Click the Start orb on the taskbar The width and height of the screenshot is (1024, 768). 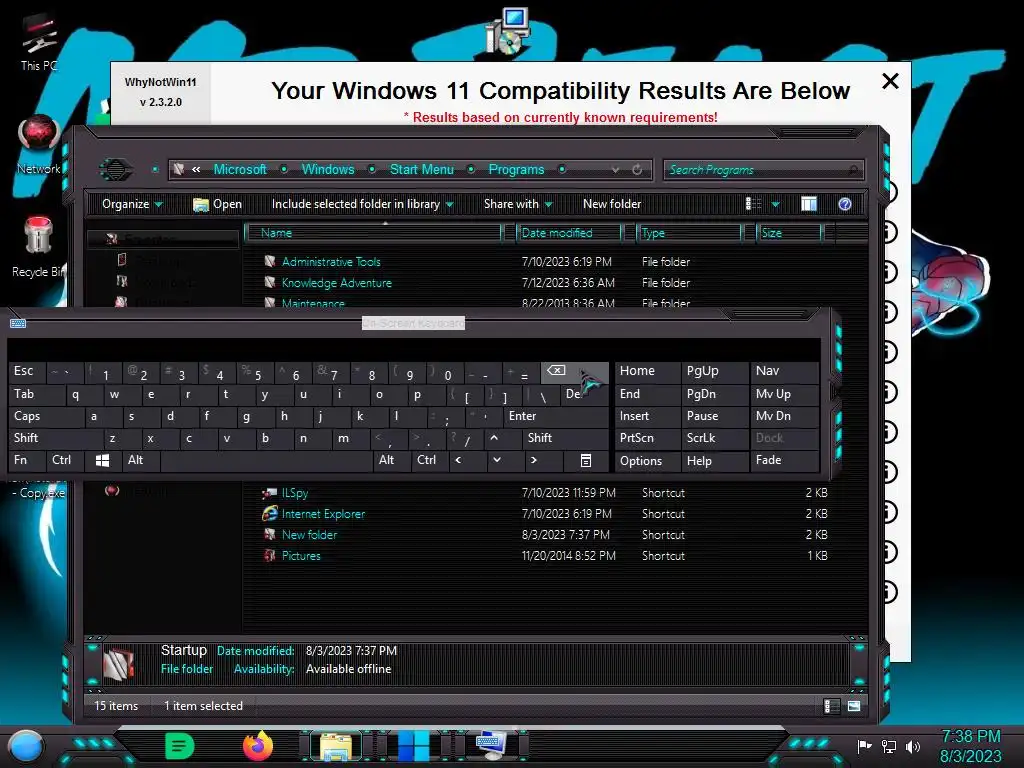click(26, 746)
